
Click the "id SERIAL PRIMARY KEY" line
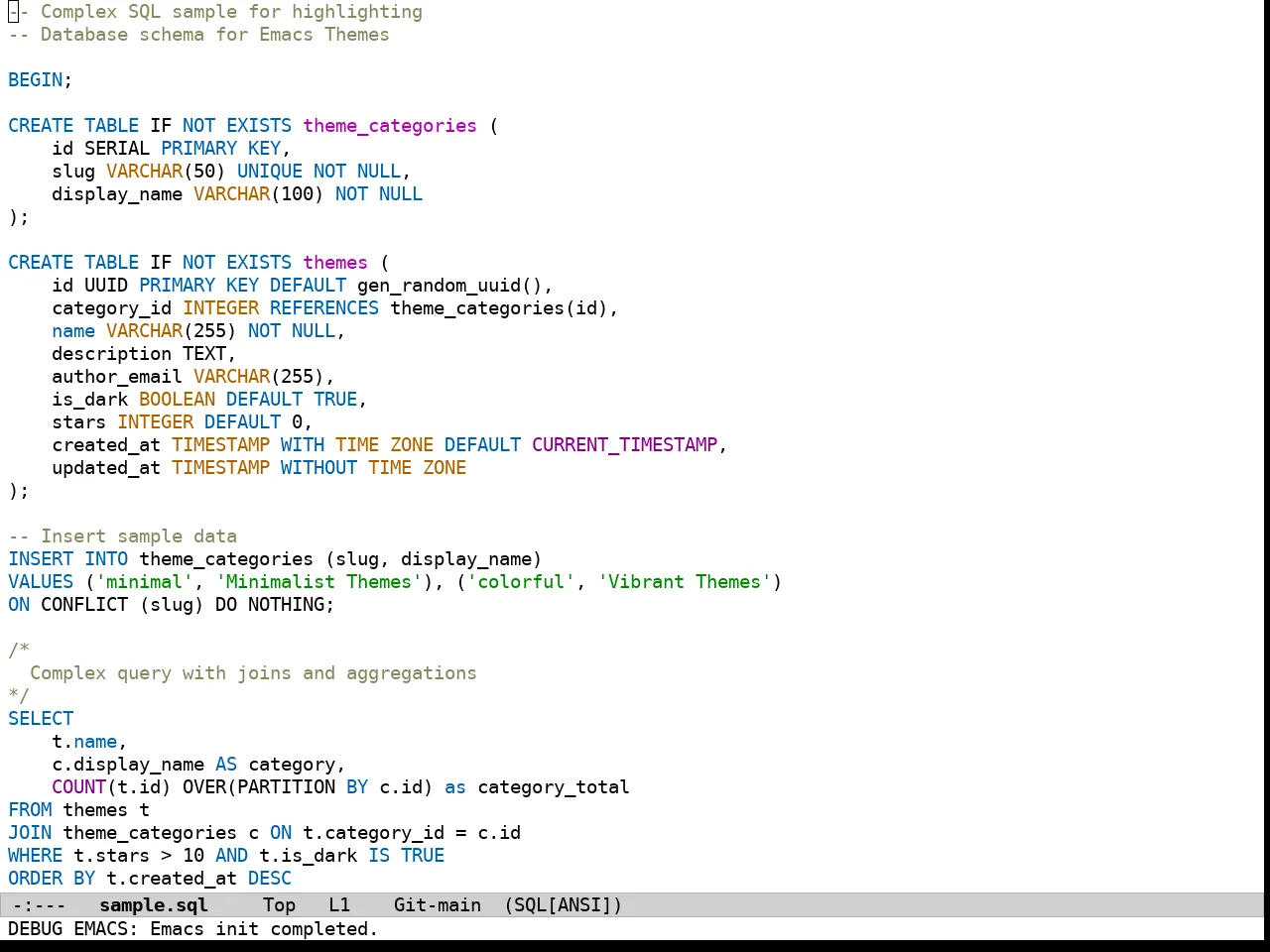coord(171,148)
